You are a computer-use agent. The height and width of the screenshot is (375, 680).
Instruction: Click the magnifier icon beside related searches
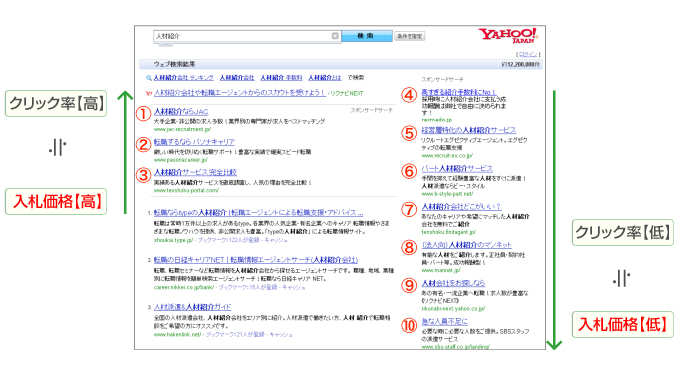point(149,78)
